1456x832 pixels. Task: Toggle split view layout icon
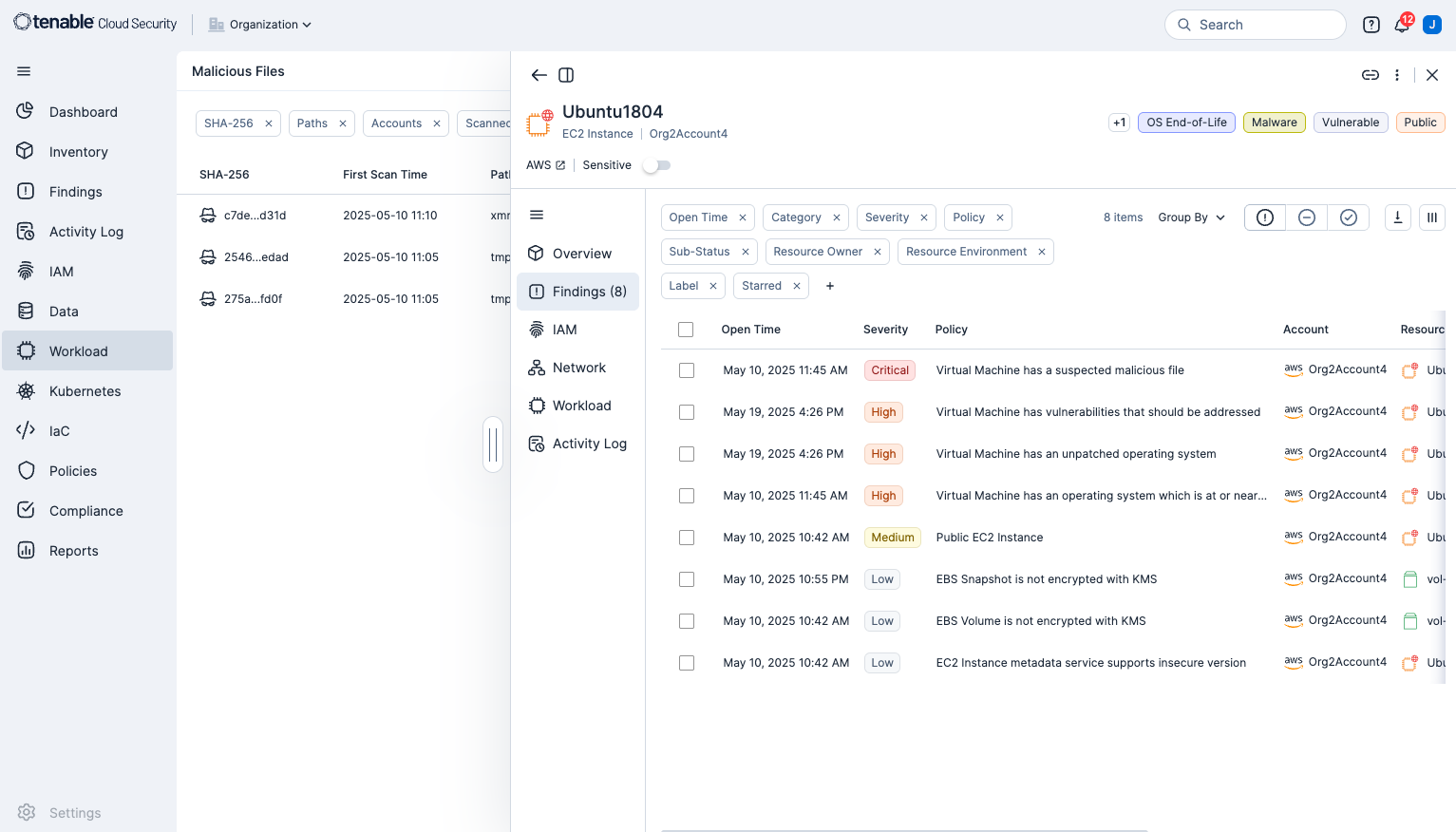click(x=566, y=75)
